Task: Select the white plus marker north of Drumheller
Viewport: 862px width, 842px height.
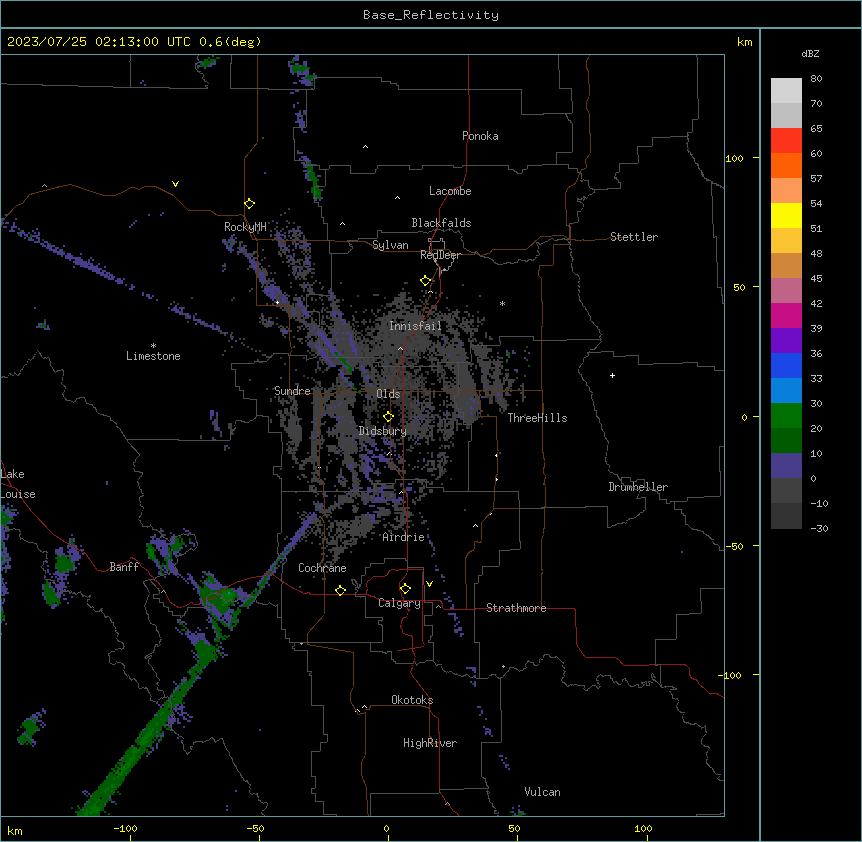Action: tap(612, 375)
